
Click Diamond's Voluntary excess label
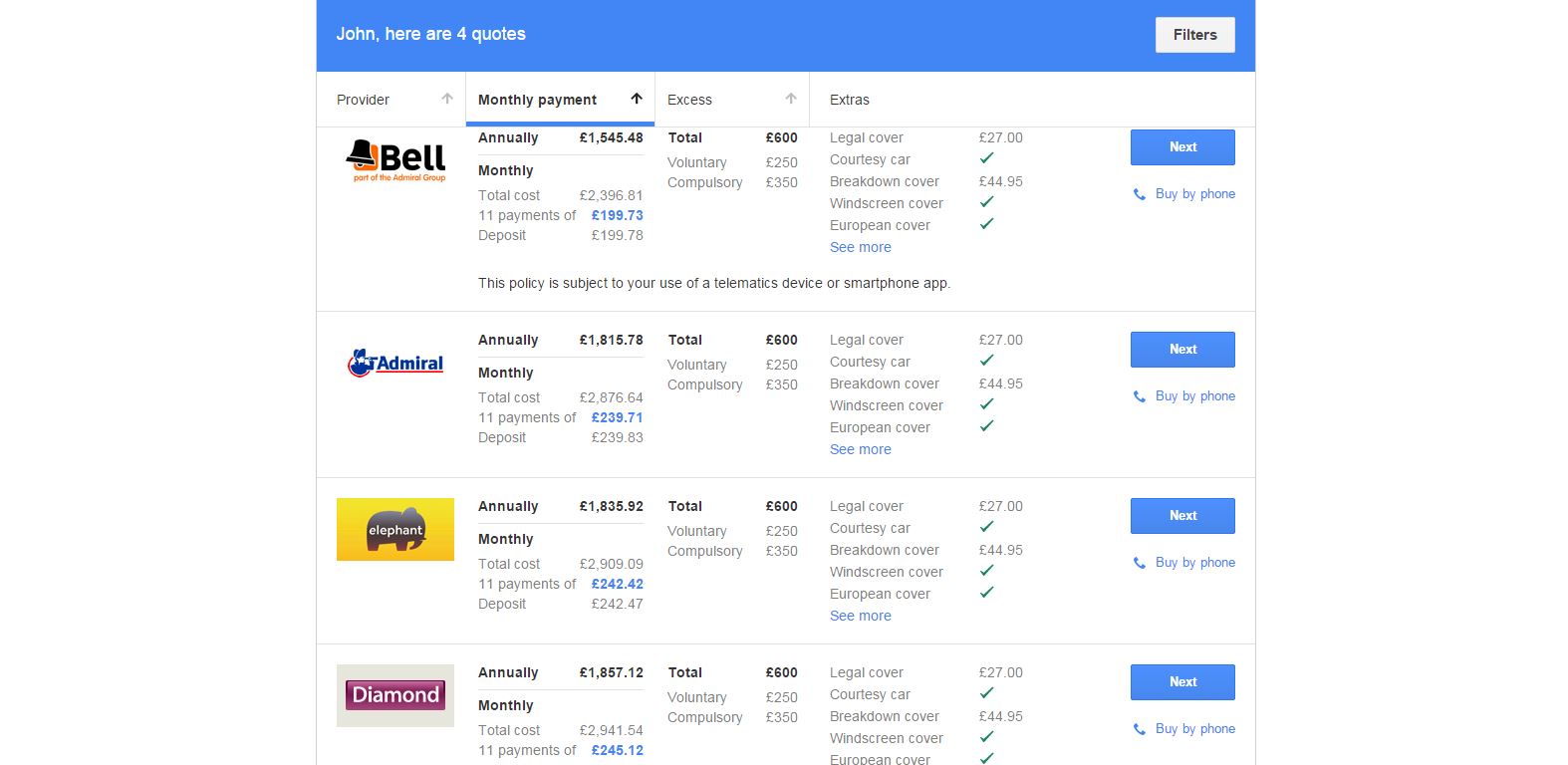(x=697, y=697)
